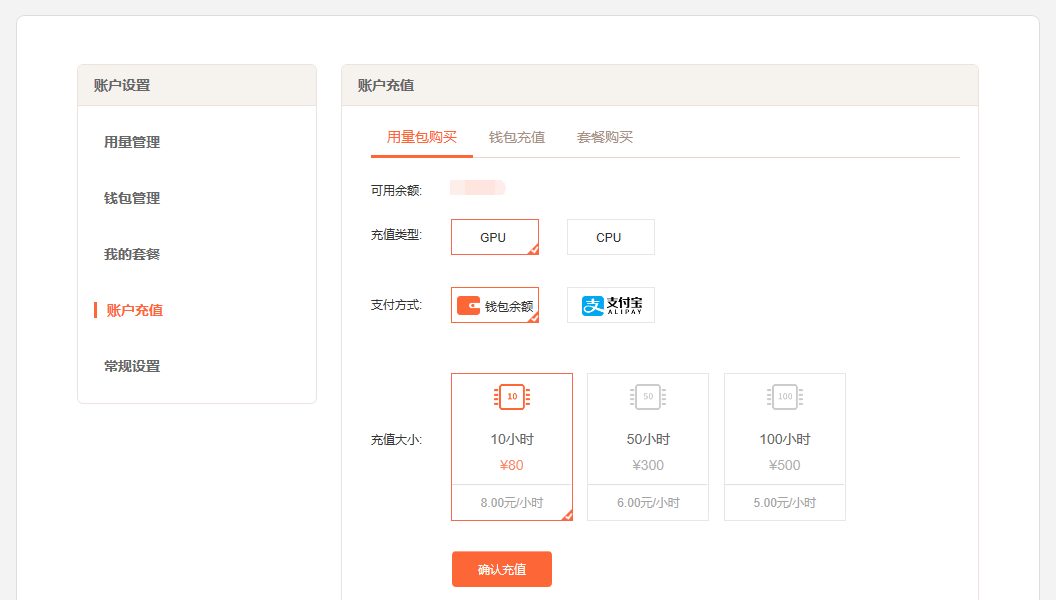Click the blurred available balance value
1056x600 pixels.
pos(478,188)
